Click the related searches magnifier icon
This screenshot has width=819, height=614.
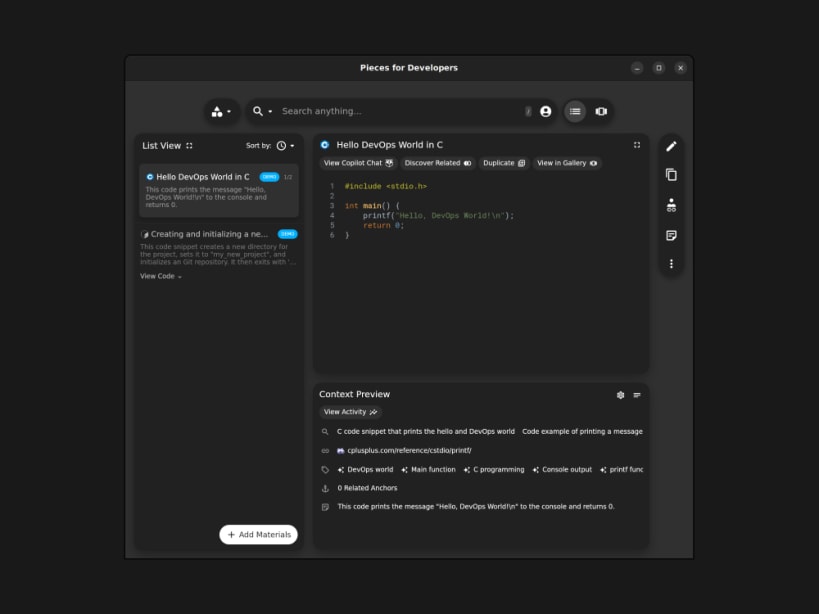pos(325,432)
